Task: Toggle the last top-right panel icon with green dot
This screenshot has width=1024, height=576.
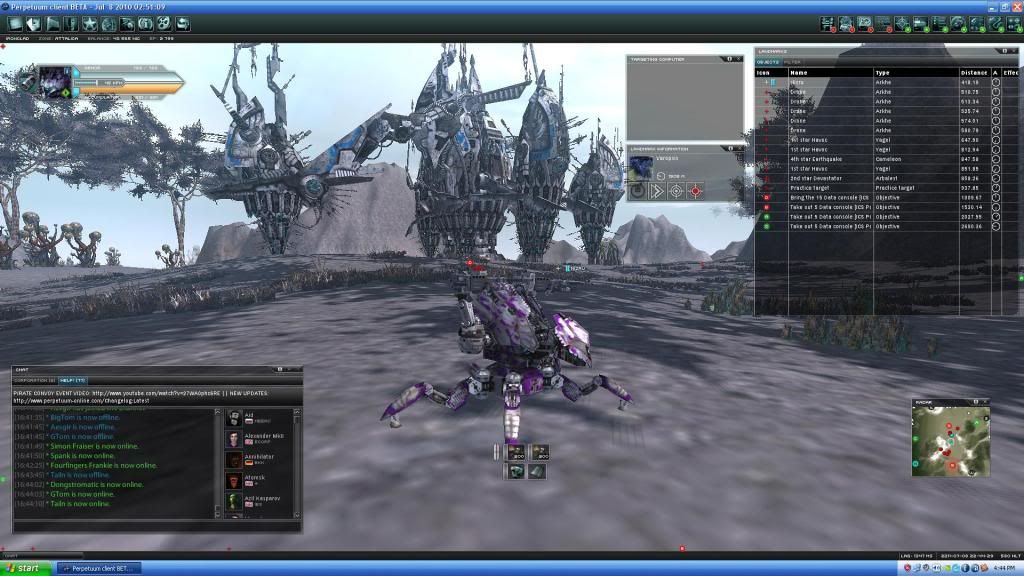Action: (1014, 24)
